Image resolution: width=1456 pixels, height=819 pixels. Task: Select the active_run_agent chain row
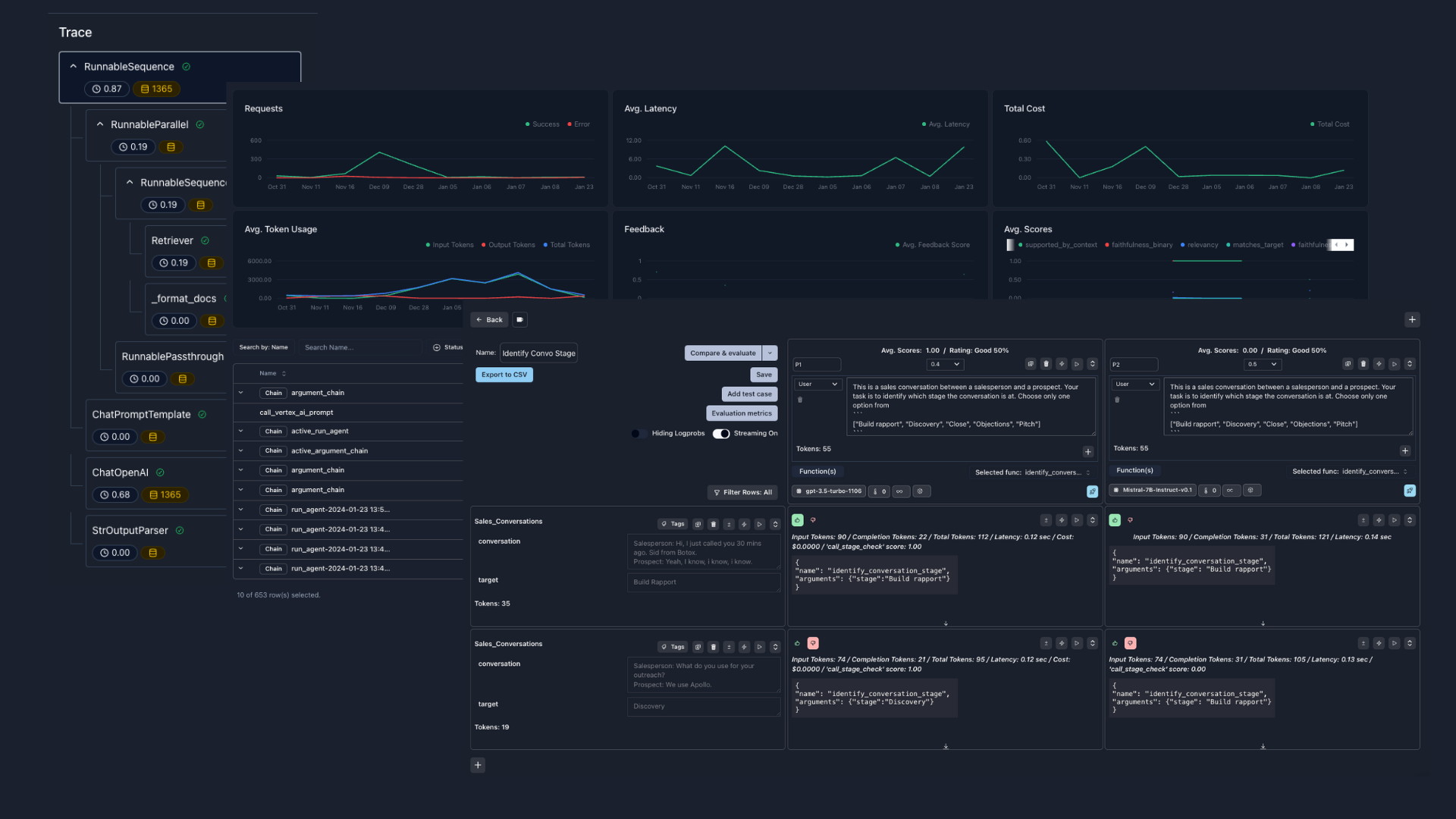pos(319,431)
